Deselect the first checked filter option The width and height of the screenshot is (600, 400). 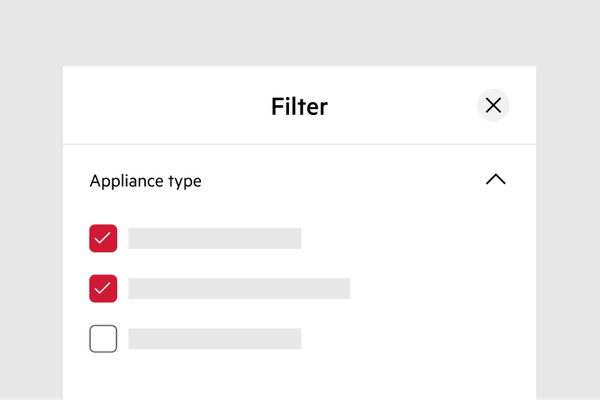(103, 238)
